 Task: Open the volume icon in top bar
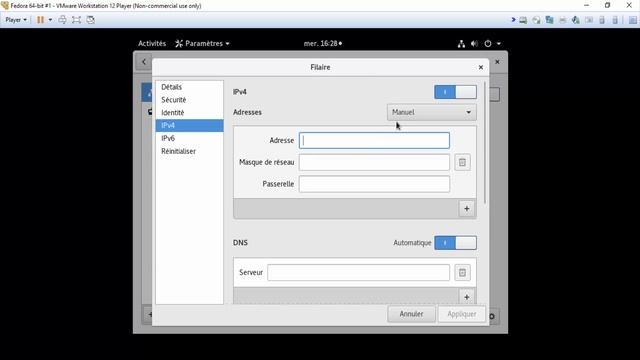474,43
